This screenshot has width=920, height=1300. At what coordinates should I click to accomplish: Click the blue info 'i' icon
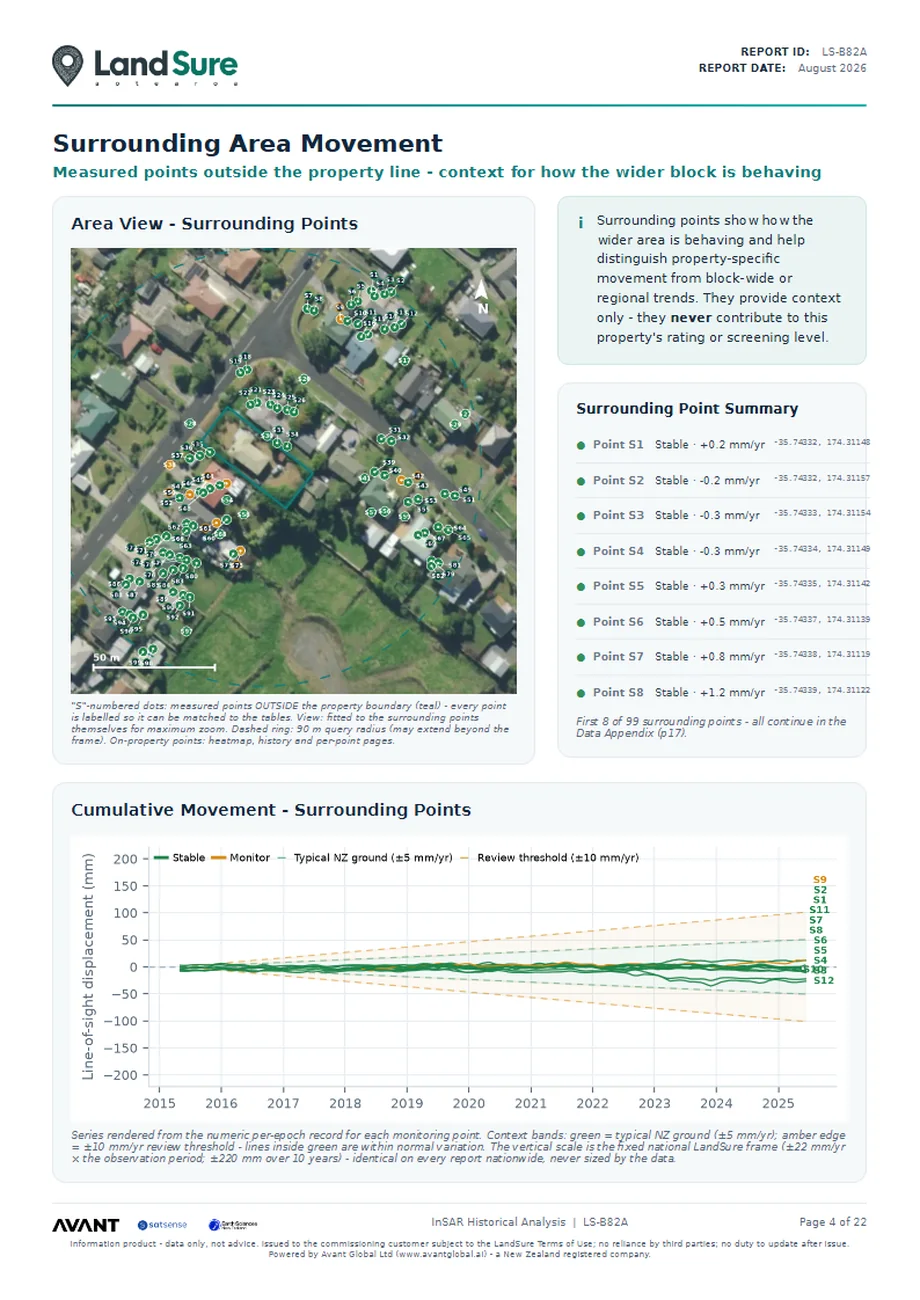[x=580, y=222]
